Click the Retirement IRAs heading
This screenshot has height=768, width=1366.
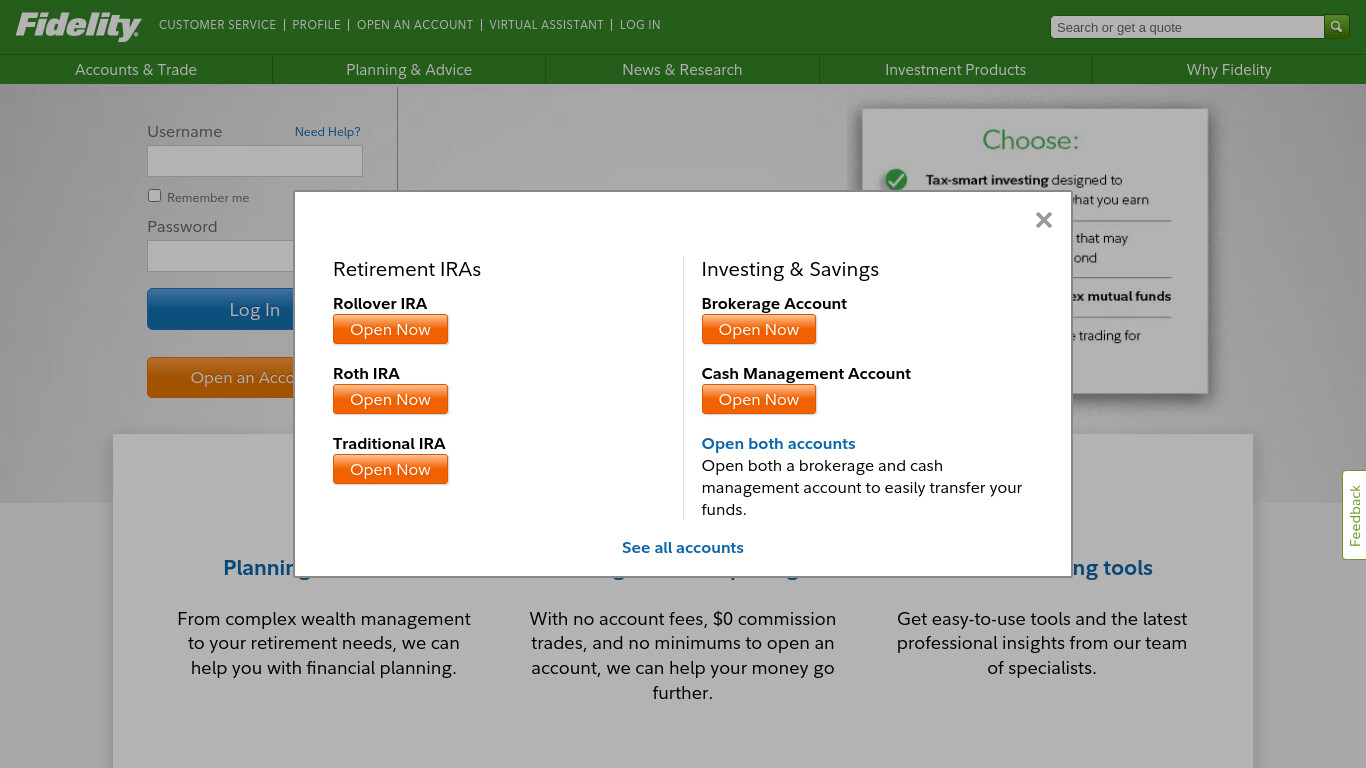coord(407,269)
